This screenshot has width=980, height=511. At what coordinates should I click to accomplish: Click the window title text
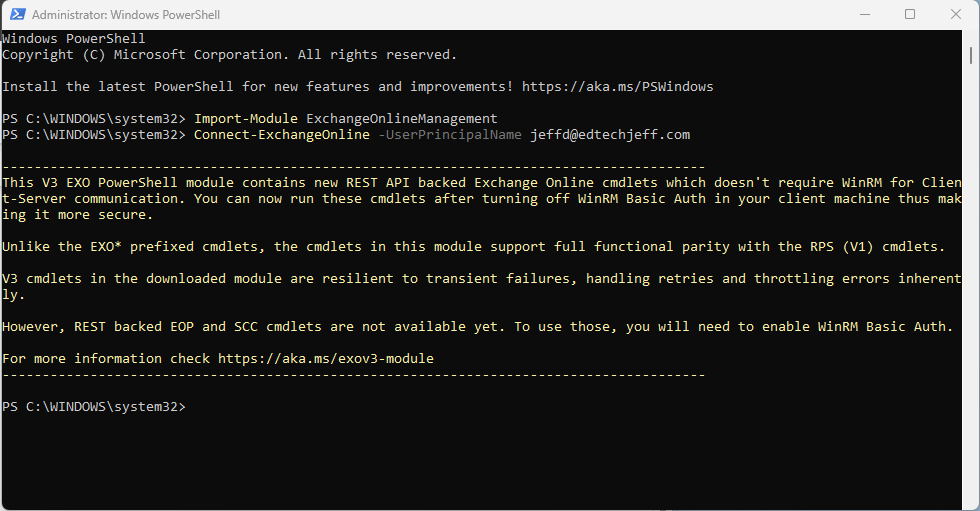(126, 15)
